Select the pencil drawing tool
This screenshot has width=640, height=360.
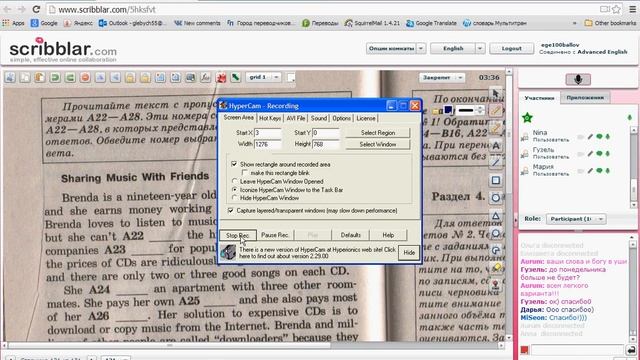[x=496, y=111]
